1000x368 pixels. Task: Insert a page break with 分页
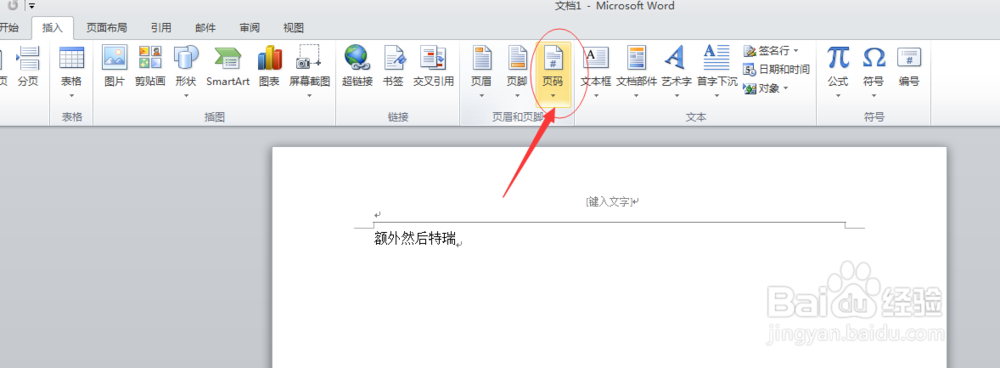click(27, 67)
